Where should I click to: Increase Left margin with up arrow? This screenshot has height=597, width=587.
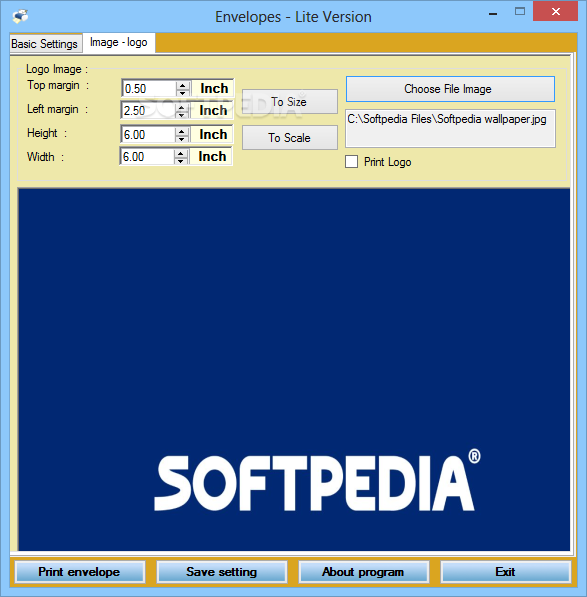[182, 108]
